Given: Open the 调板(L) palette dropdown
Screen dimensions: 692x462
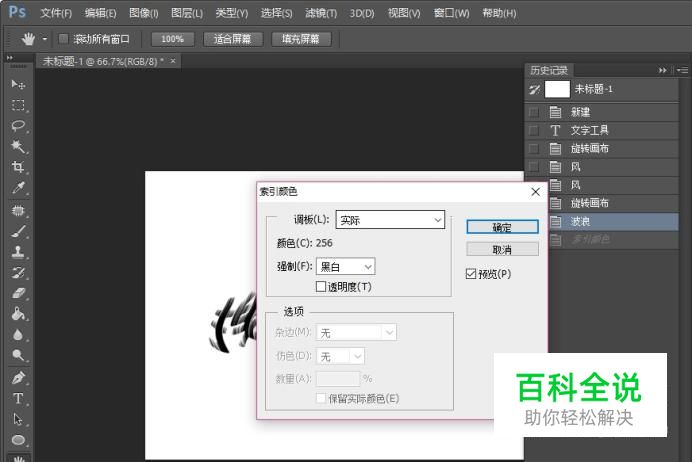Looking at the screenshot, I should pyautogui.click(x=390, y=220).
